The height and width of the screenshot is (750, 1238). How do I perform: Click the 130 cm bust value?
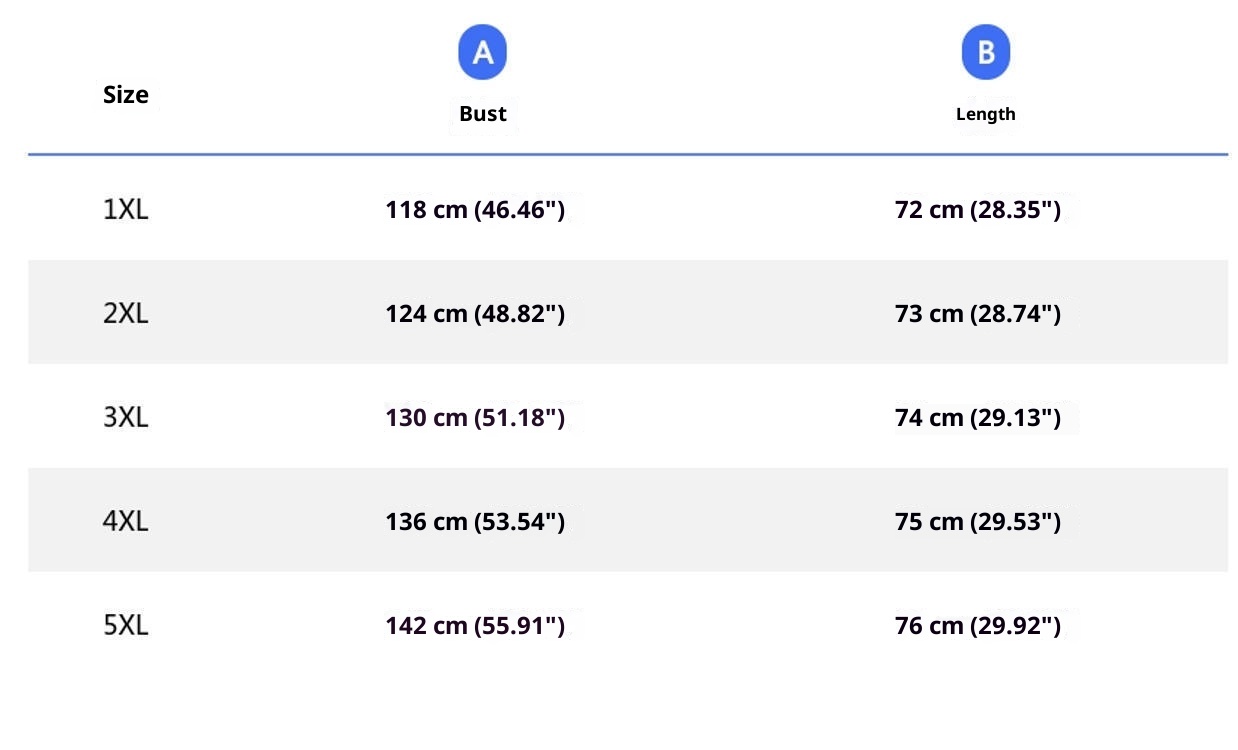[x=475, y=418]
